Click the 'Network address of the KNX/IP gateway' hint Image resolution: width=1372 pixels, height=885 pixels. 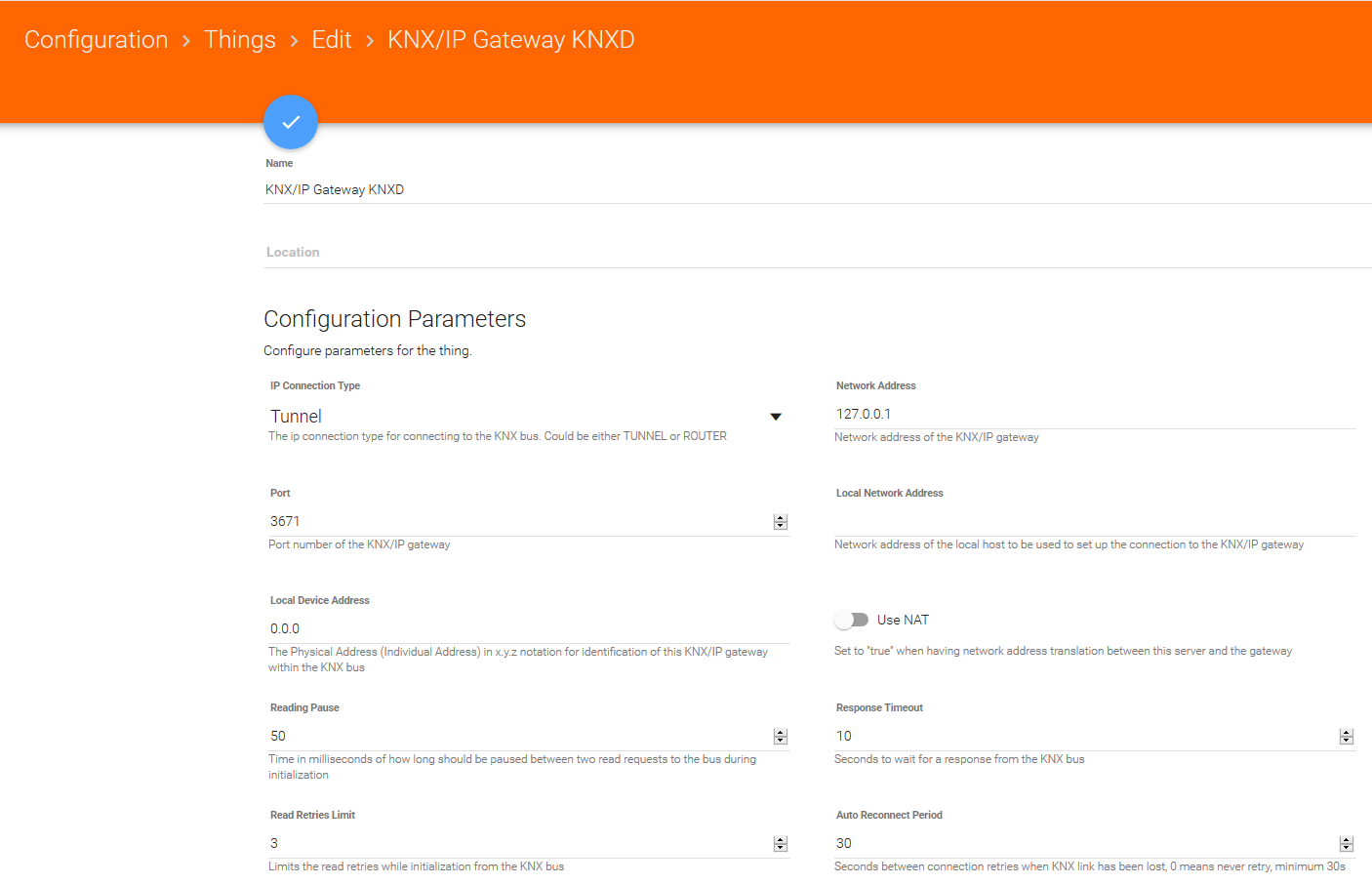pyautogui.click(x=937, y=437)
